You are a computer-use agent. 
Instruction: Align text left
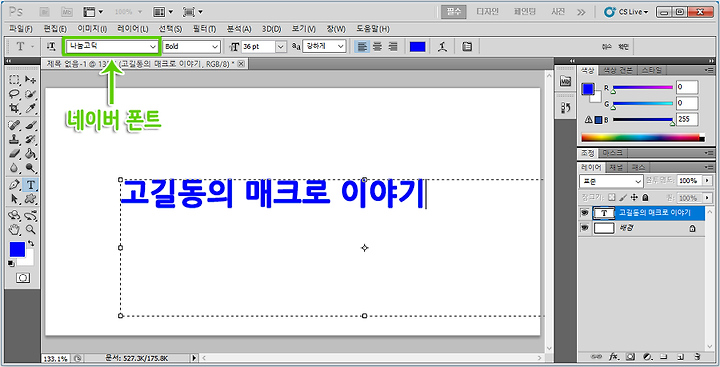362,46
